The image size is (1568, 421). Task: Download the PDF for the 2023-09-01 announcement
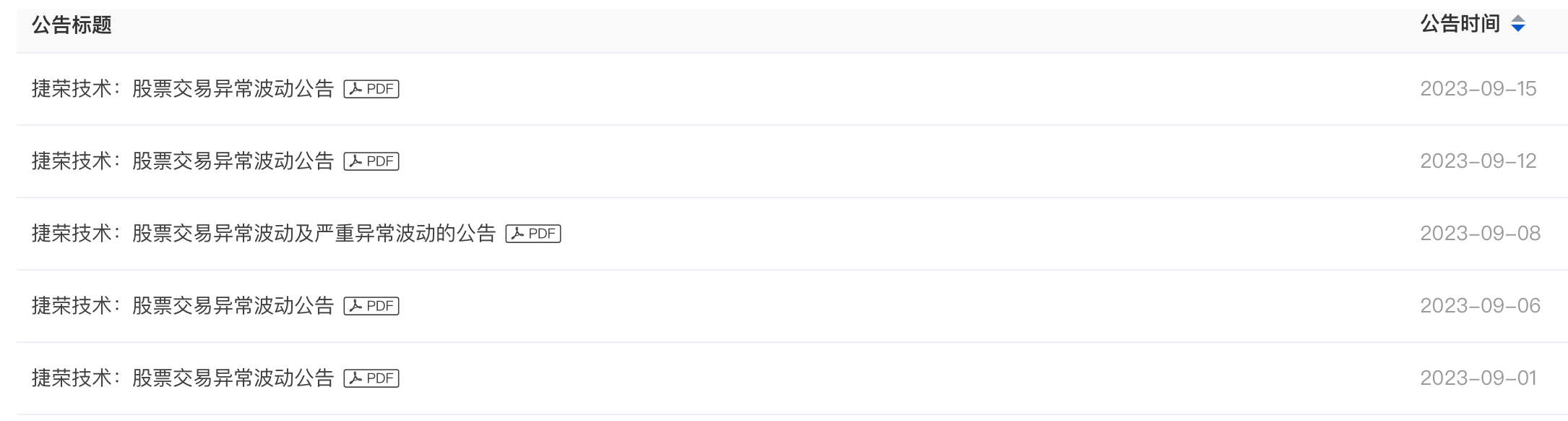[x=371, y=378]
